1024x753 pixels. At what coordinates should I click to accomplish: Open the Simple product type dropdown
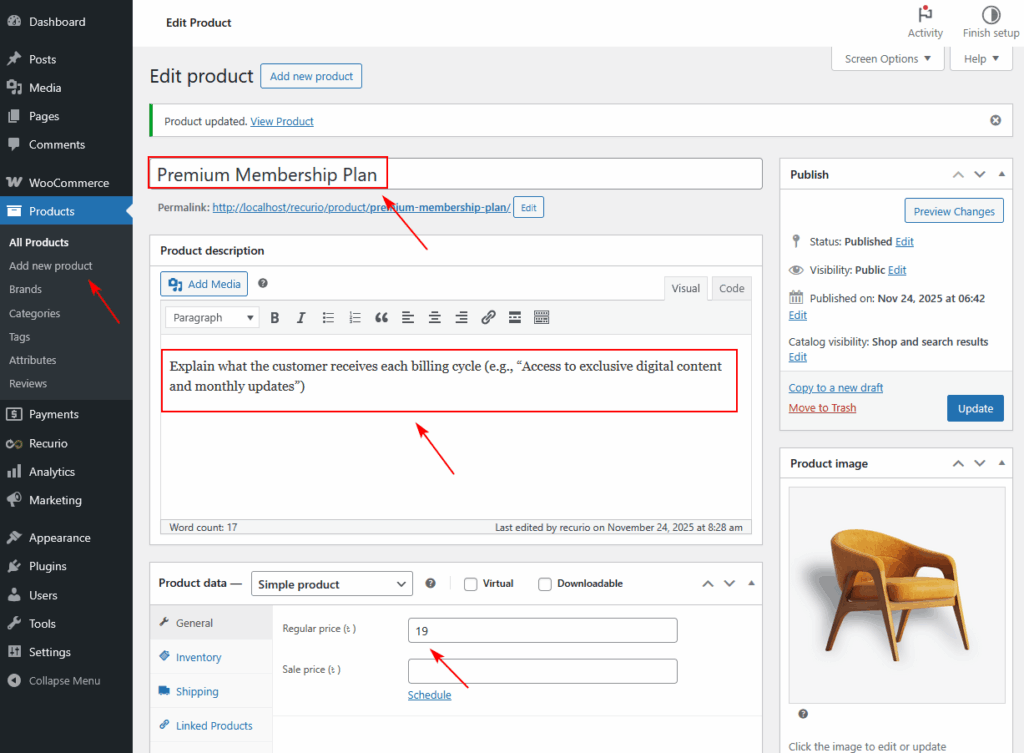[x=332, y=583]
